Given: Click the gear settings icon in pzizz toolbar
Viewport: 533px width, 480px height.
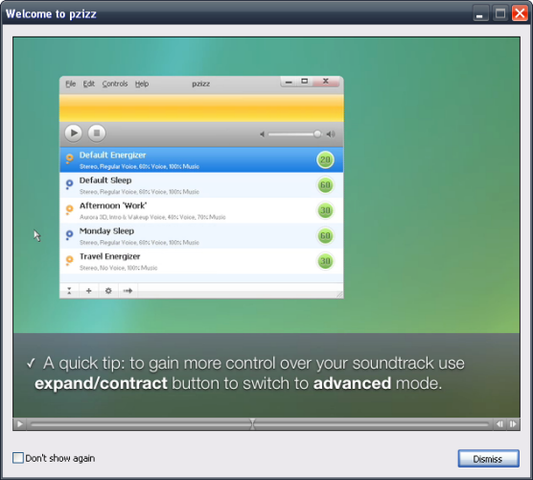Looking at the screenshot, I should click(x=108, y=291).
